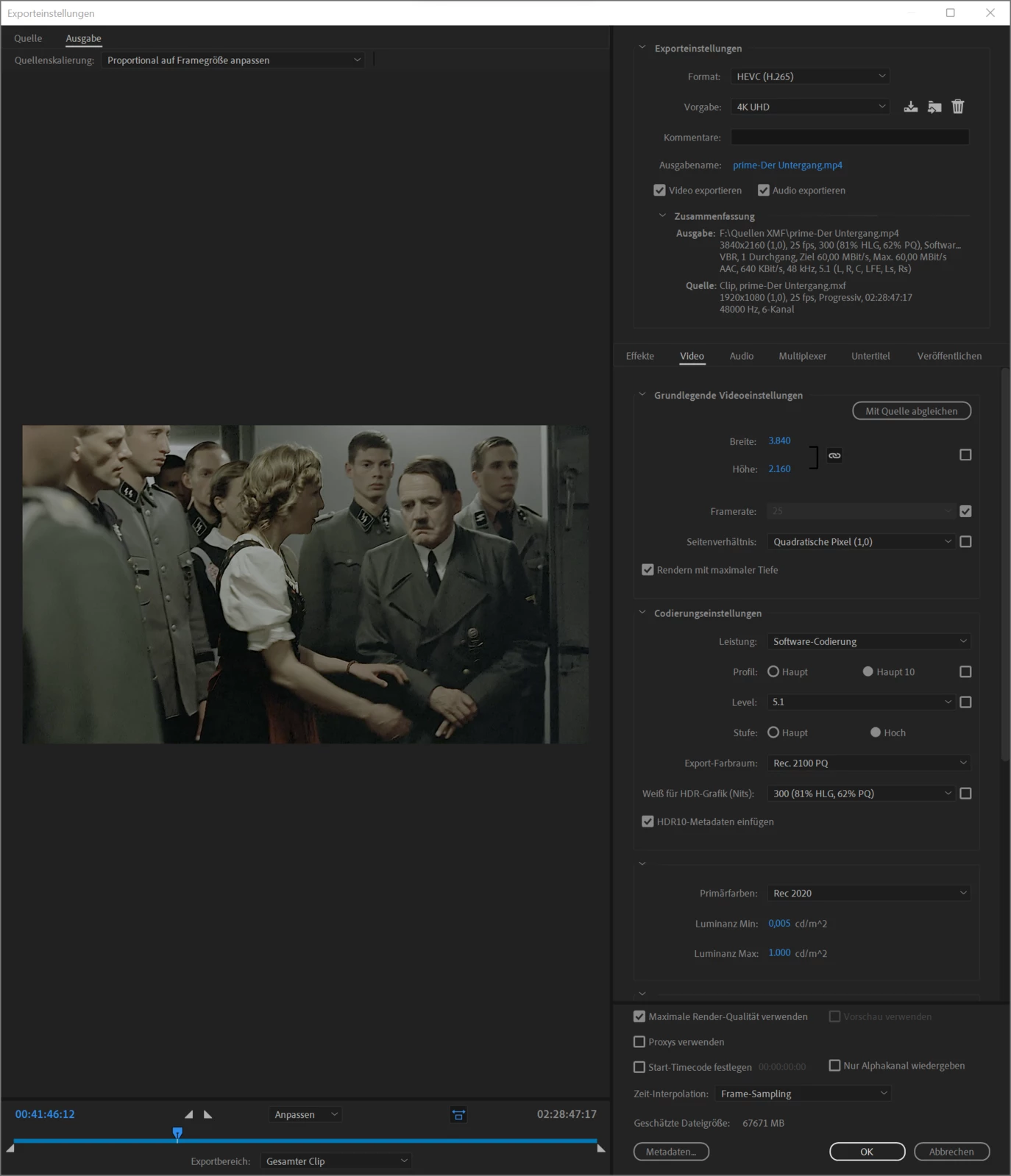
Task: Open the Primärfarben Rec 2020 dropdown
Action: tap(869, 893)
